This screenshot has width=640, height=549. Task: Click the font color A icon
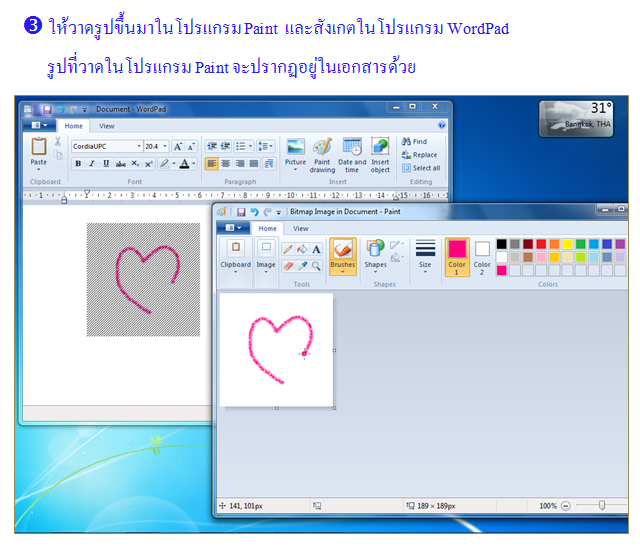(x=184, y=164)
